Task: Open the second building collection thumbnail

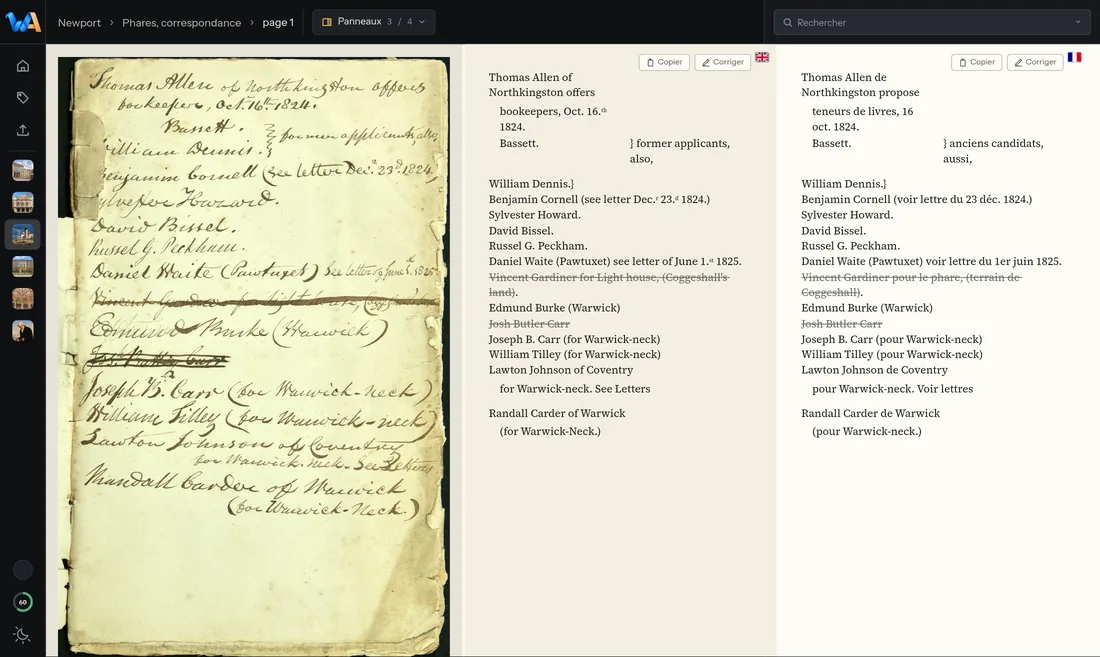Action: click(22, 203)
